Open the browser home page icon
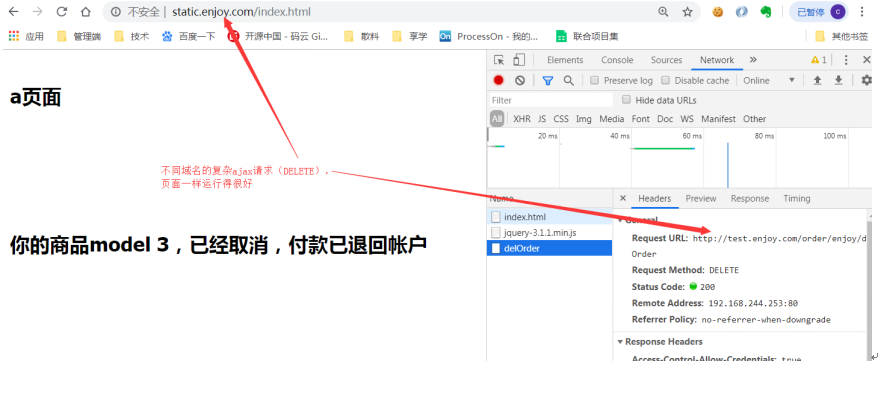Screen dimensions: 892x399 coord(85,12)
